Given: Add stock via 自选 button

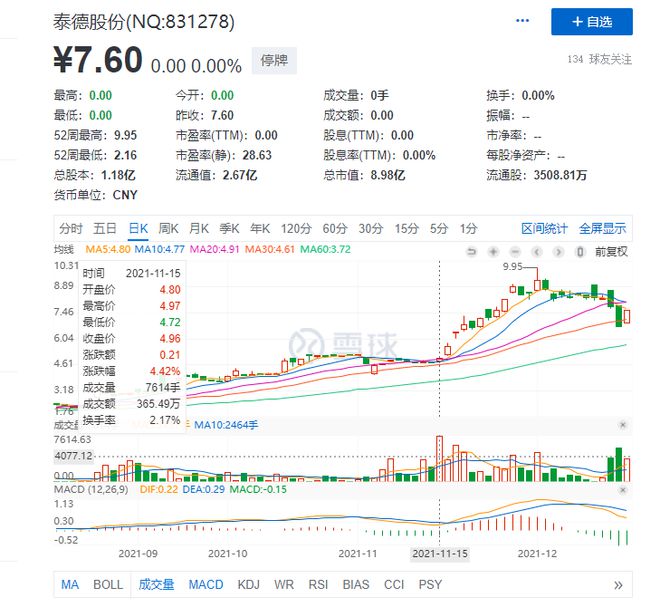Looking at the screenshot, I should click(x=592, y=21).
